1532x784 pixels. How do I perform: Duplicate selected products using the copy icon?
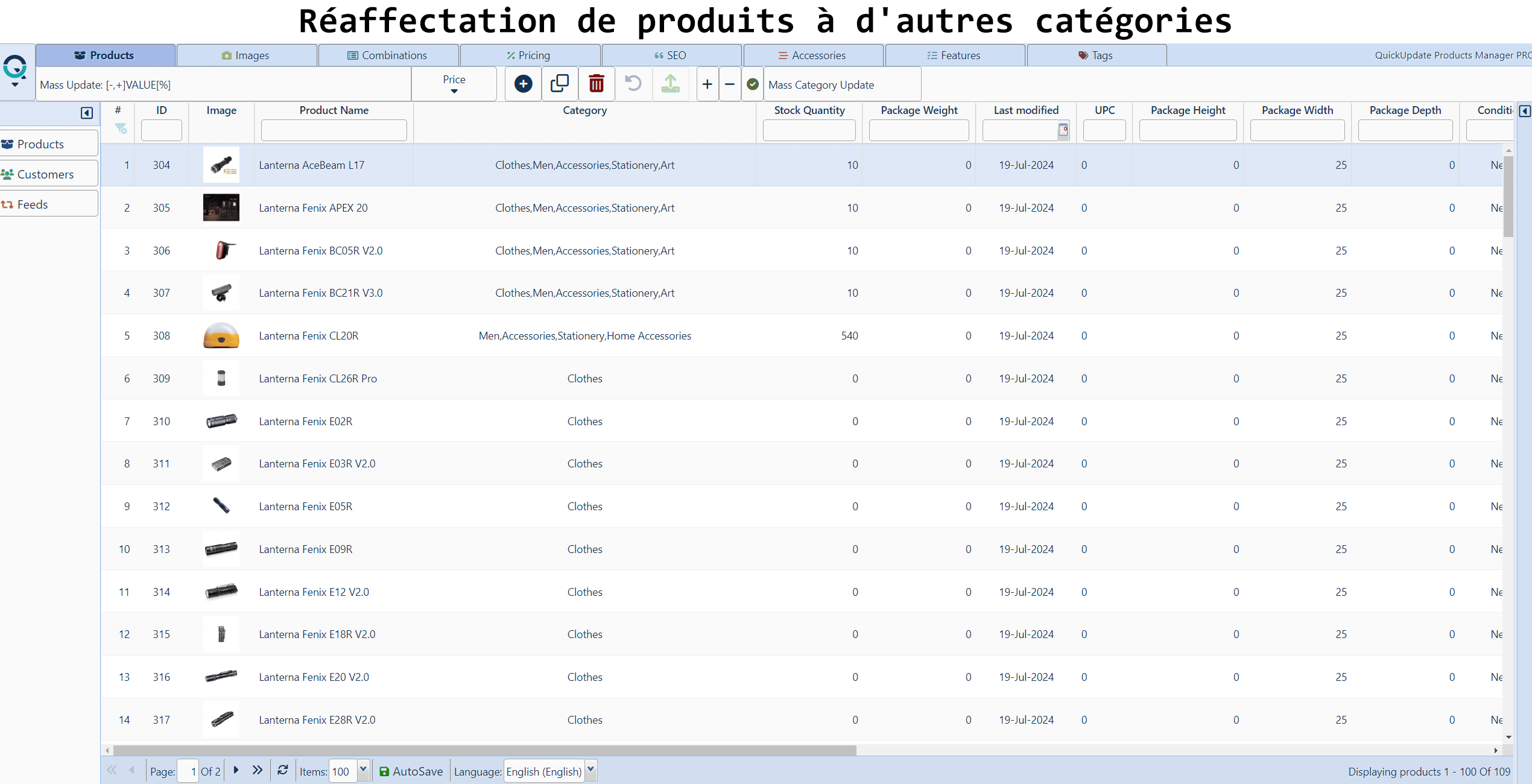(x=559, y=84)
